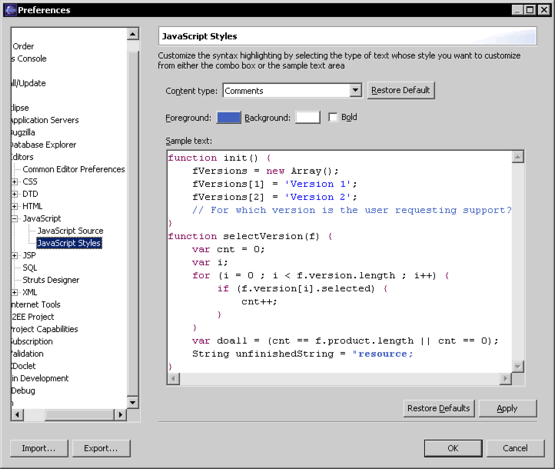The width and height of the screenshot is (555, 469).
Task: Open the Content type combo box
Action: [x=355, y=90]
